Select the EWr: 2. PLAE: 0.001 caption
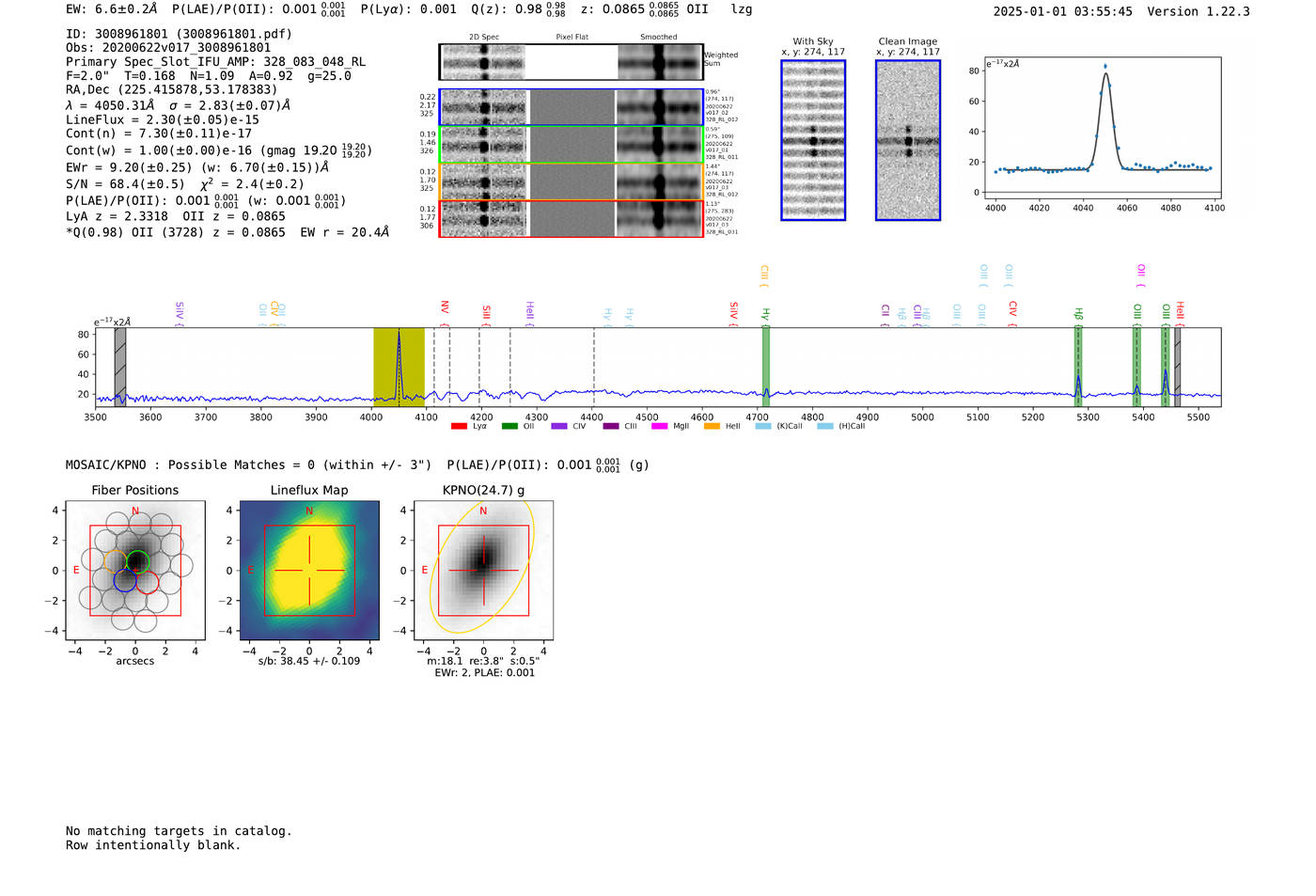Image resolution: width=1316 pixels, height=896 pixels. (x=484, y=673)
